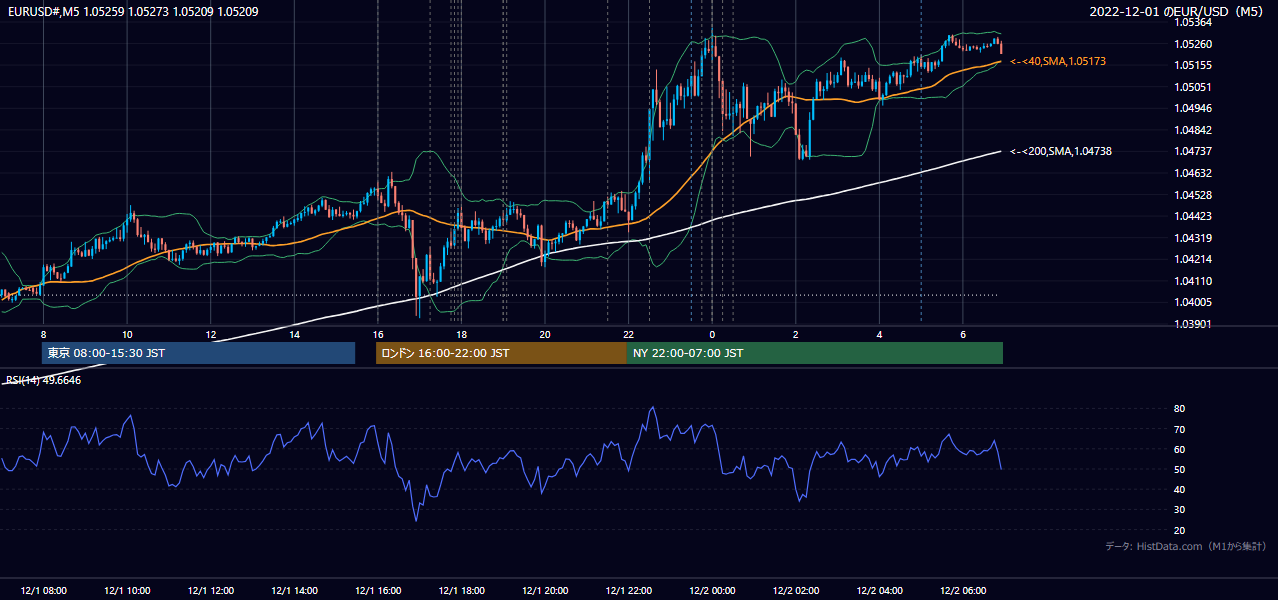
Task: Click price axis value 1.04110
Action: click(1192, 281)
